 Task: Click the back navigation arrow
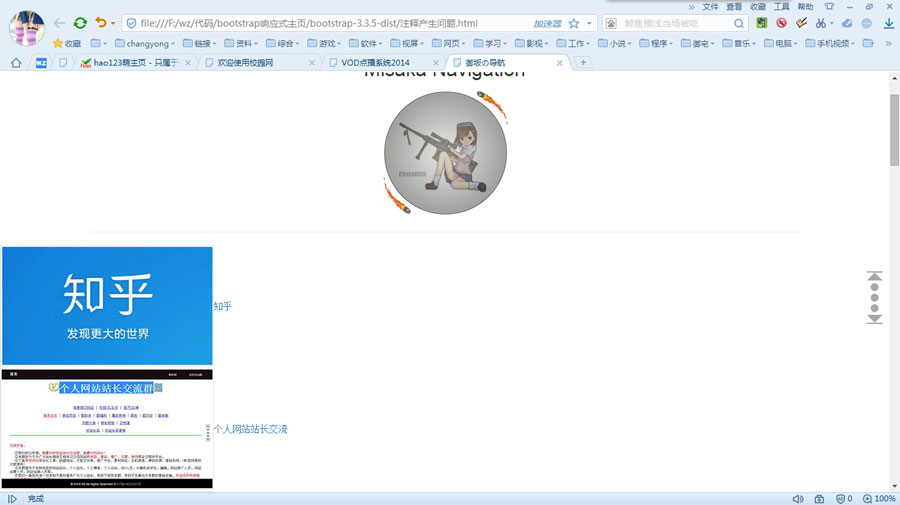point(59,22)
